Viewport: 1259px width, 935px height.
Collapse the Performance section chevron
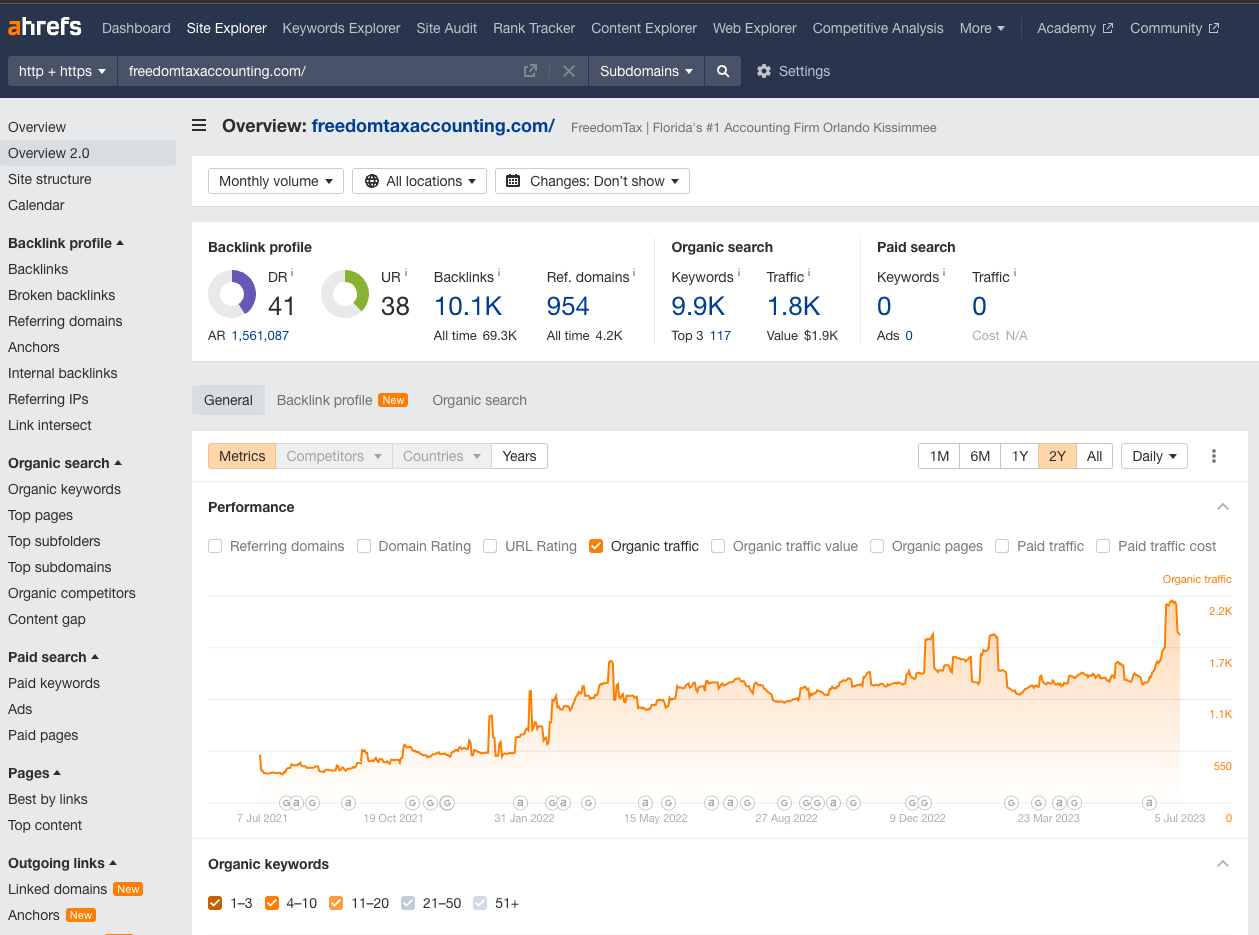pyautogui.click(x=1222, y=507)
